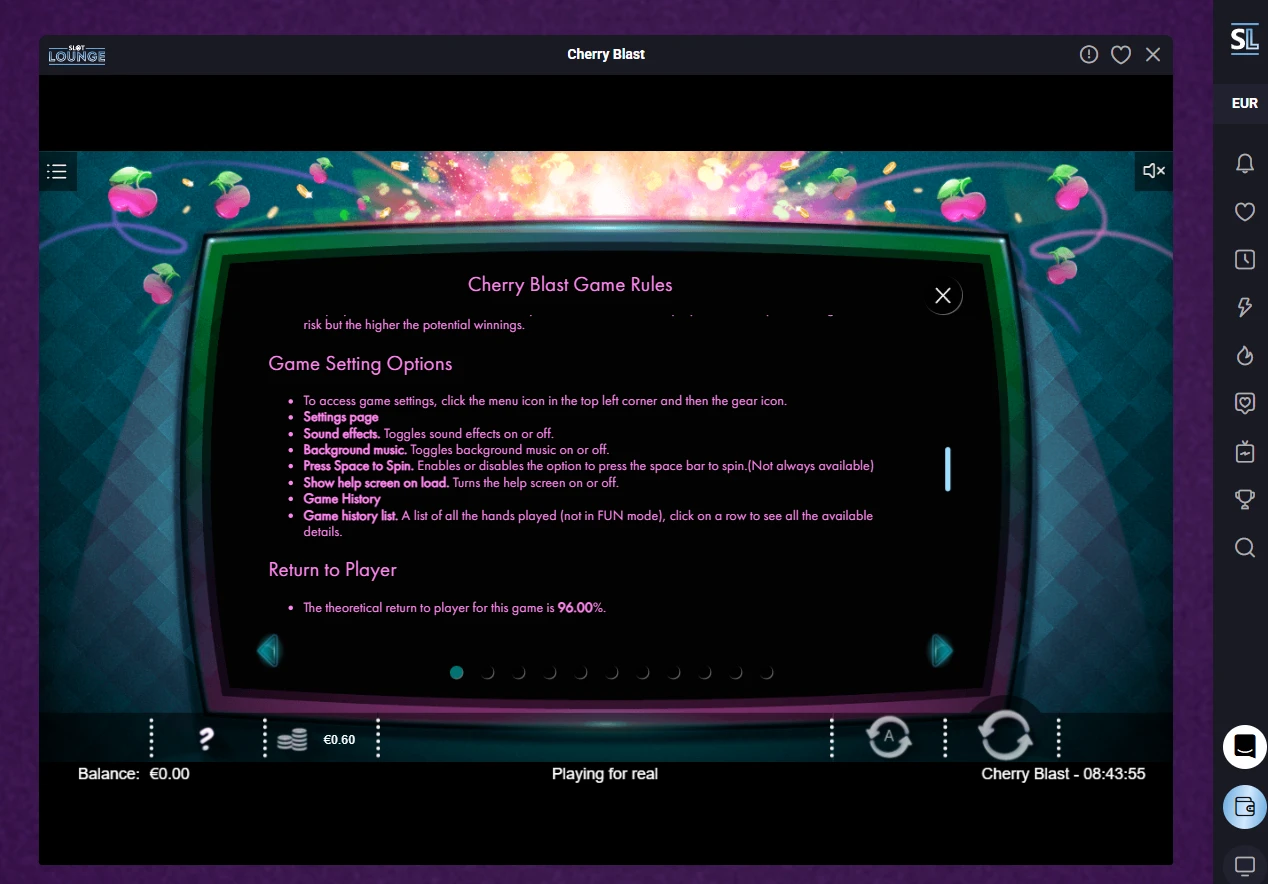The image size is (1268, 884).
Task: Close the Cherry Blast Game Rules panel
Action: click(942, 295)
